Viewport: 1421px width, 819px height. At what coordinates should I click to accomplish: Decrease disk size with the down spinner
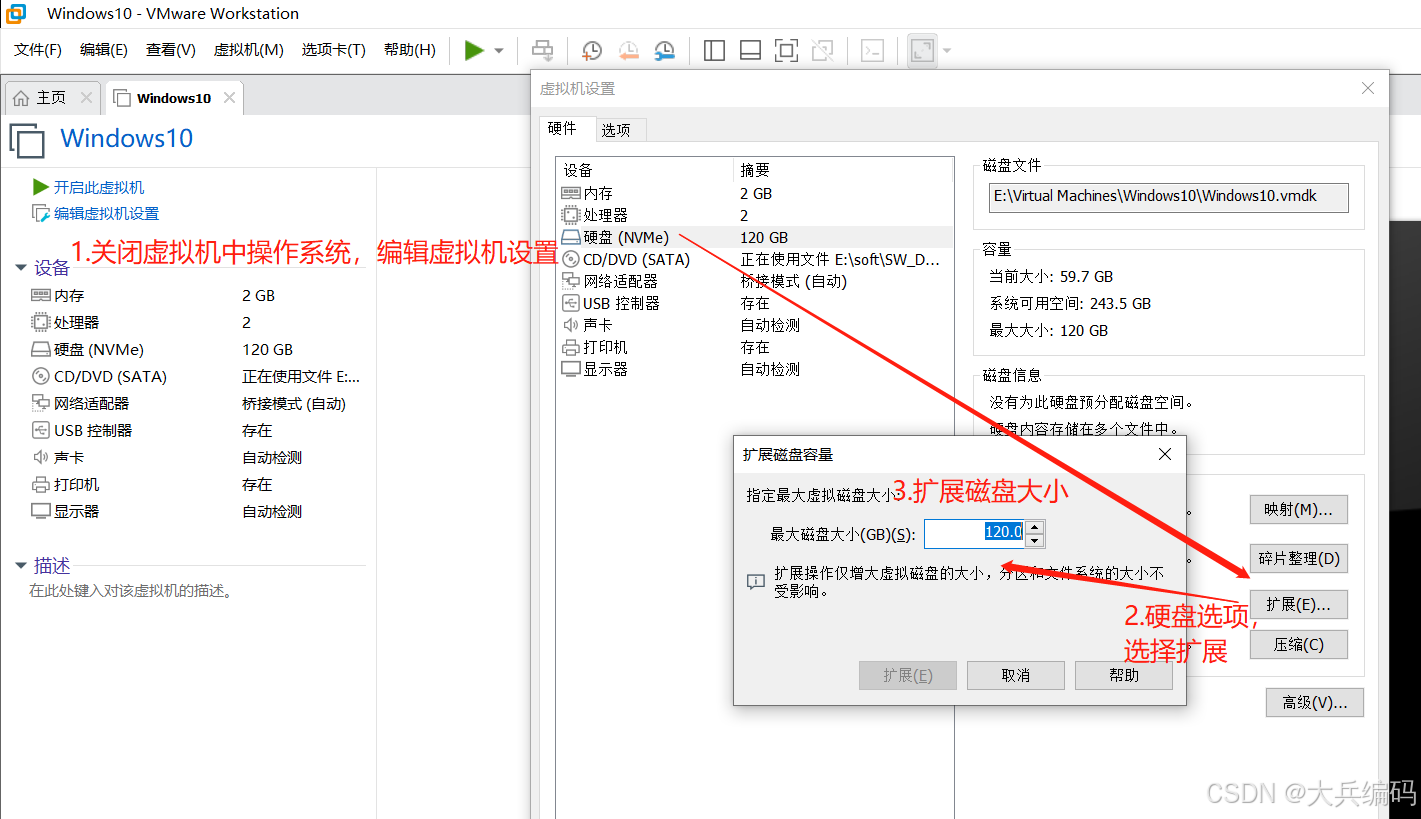(x=1035, y=541)
